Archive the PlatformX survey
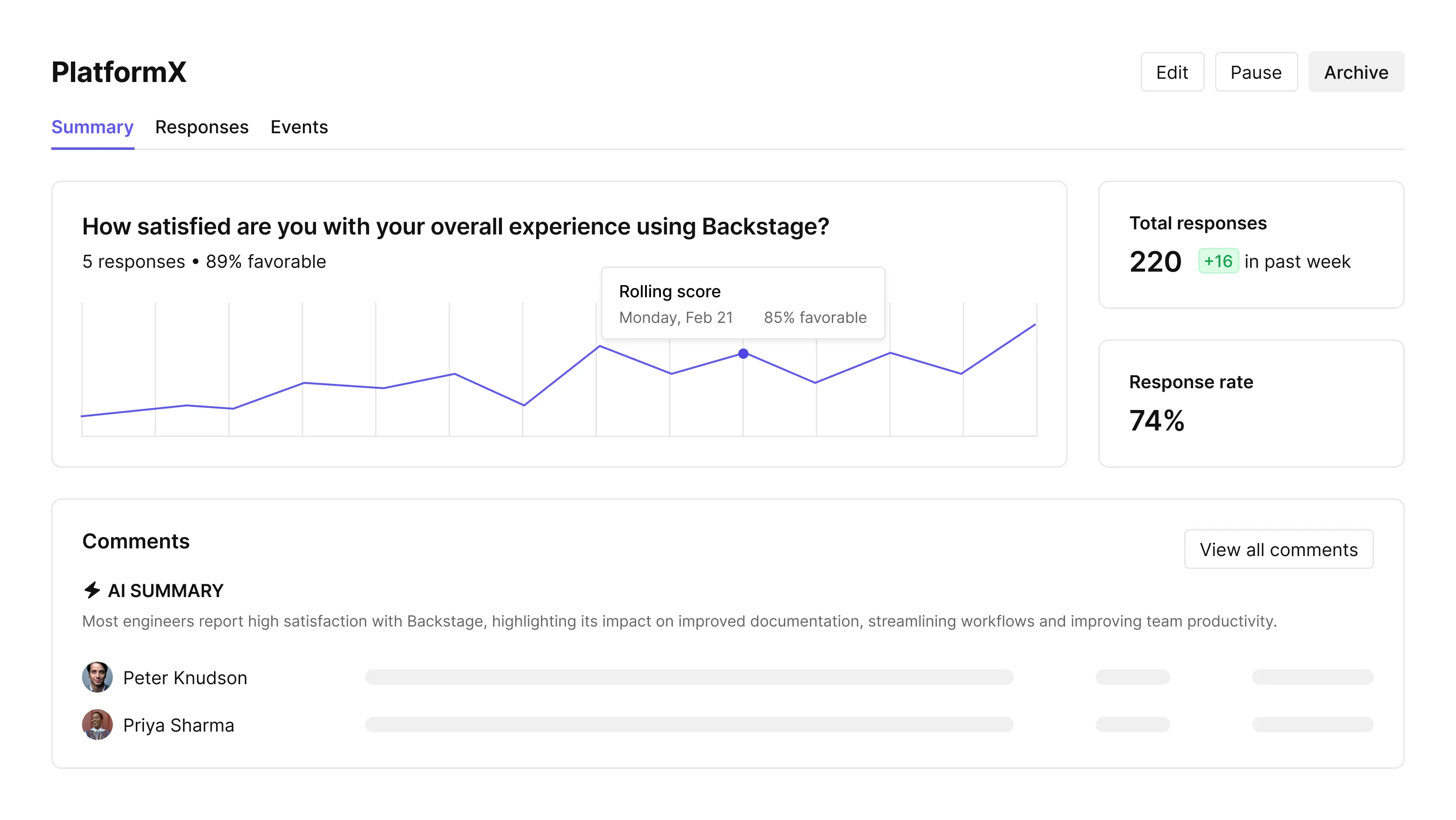Screen dimensions: 1456x820 (x=1356, y=72)
